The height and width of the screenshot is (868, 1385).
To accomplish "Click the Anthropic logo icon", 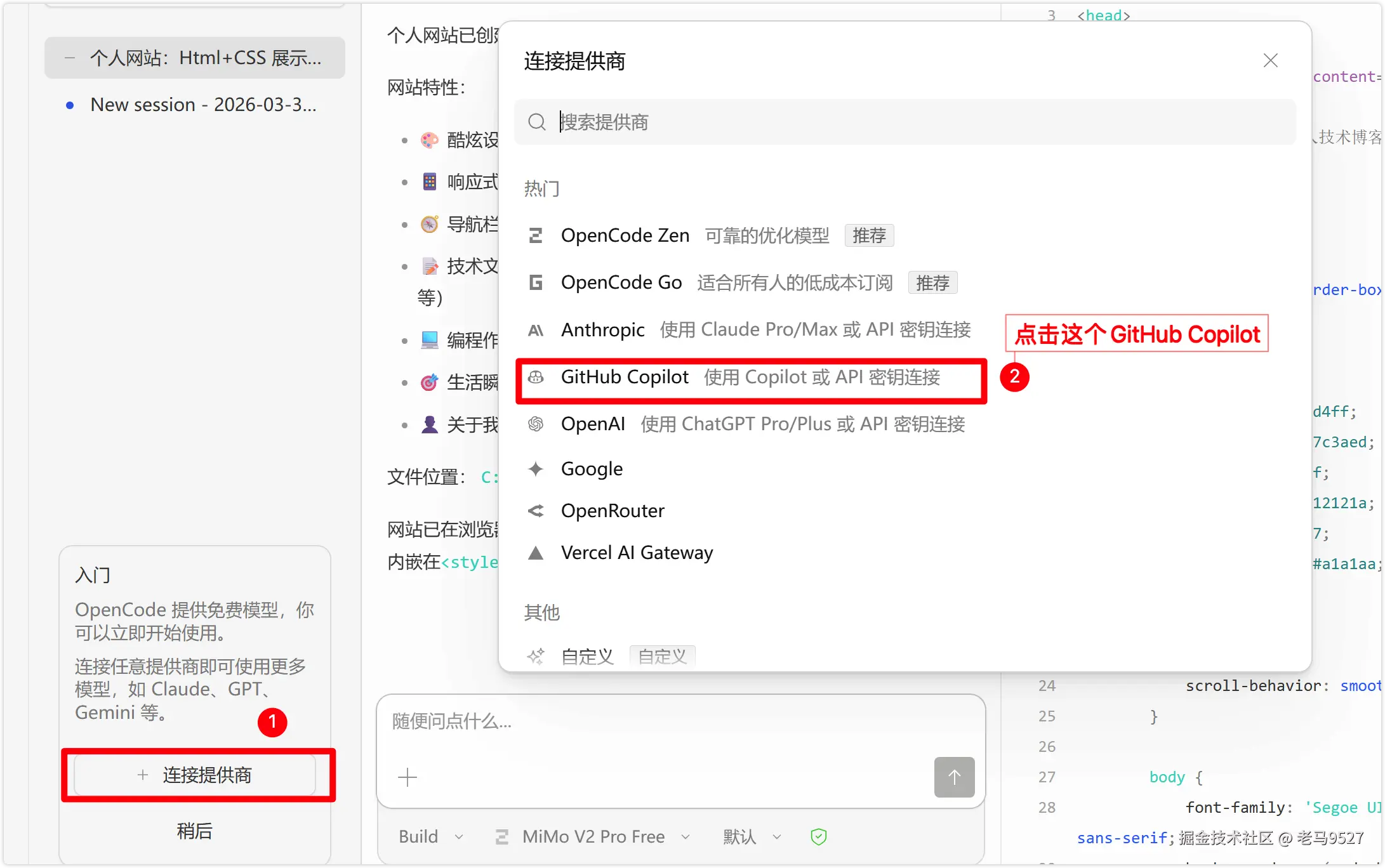I will pyautogui.click(x=536, y=330).
